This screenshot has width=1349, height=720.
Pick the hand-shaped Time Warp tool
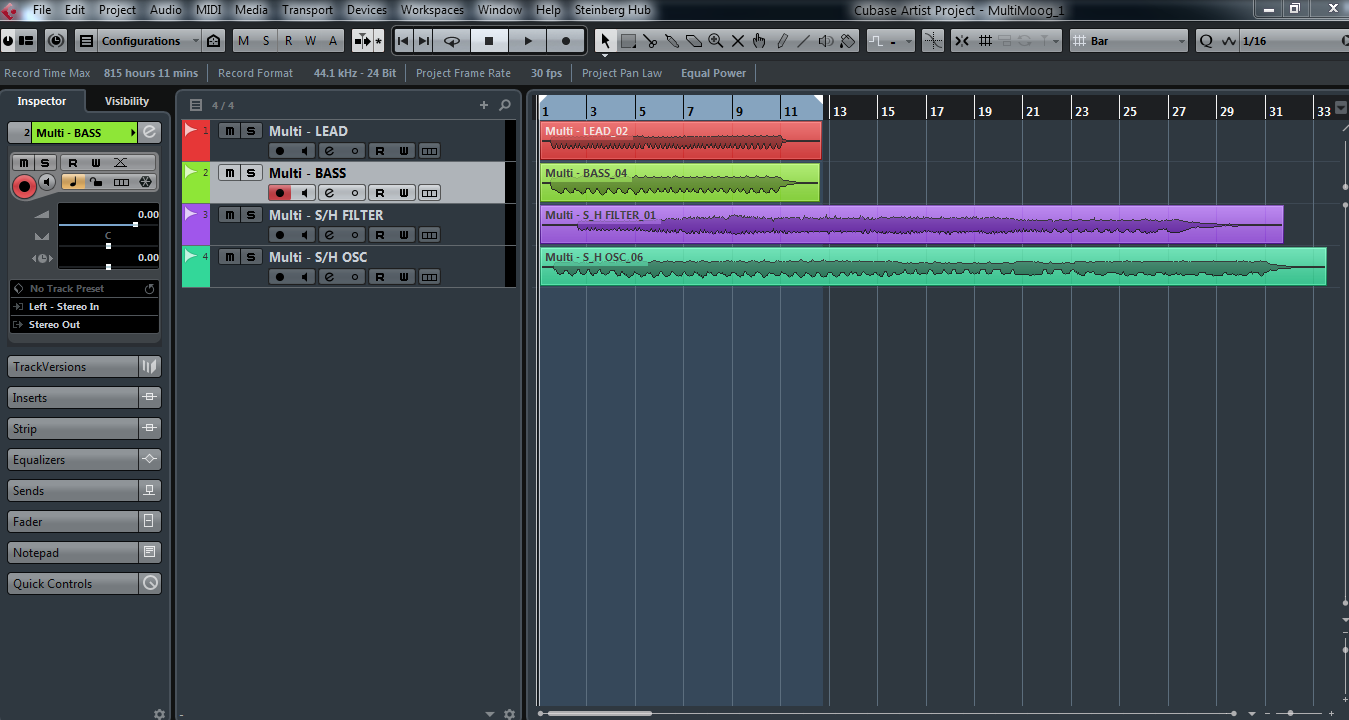pos(760,41)
